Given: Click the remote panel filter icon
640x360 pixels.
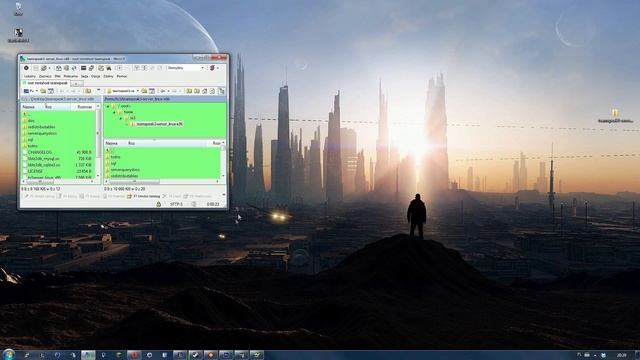Looking at the screenshot, I should coord(152,91).
